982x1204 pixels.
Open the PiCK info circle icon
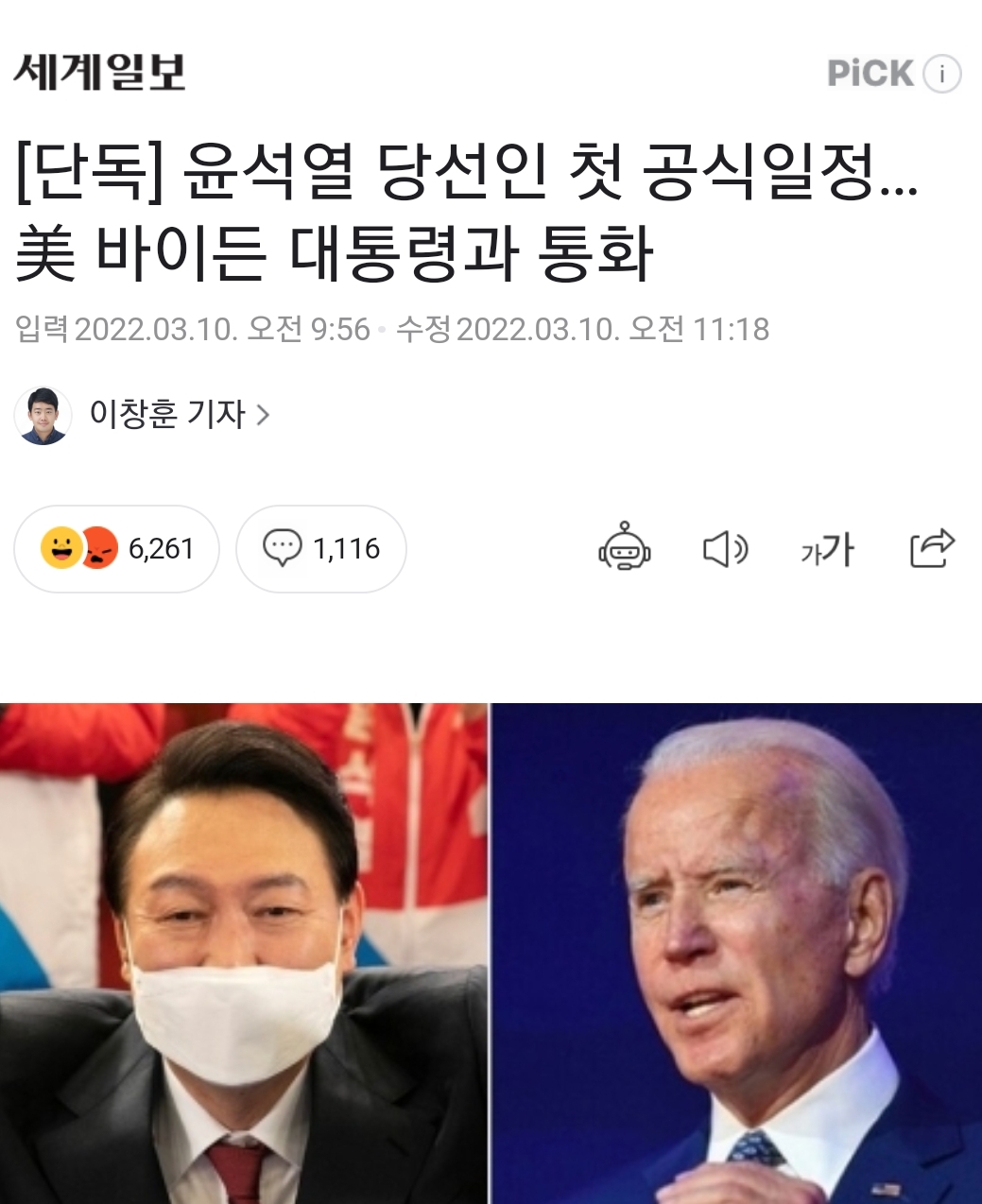942,74
